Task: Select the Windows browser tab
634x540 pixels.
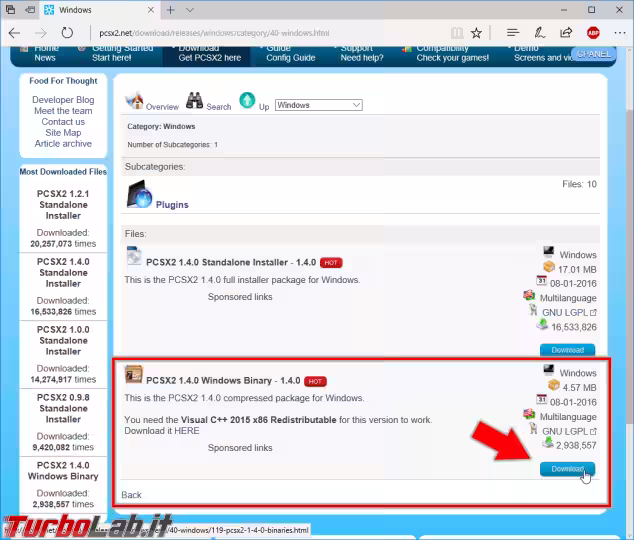Action: pos(99,10)
